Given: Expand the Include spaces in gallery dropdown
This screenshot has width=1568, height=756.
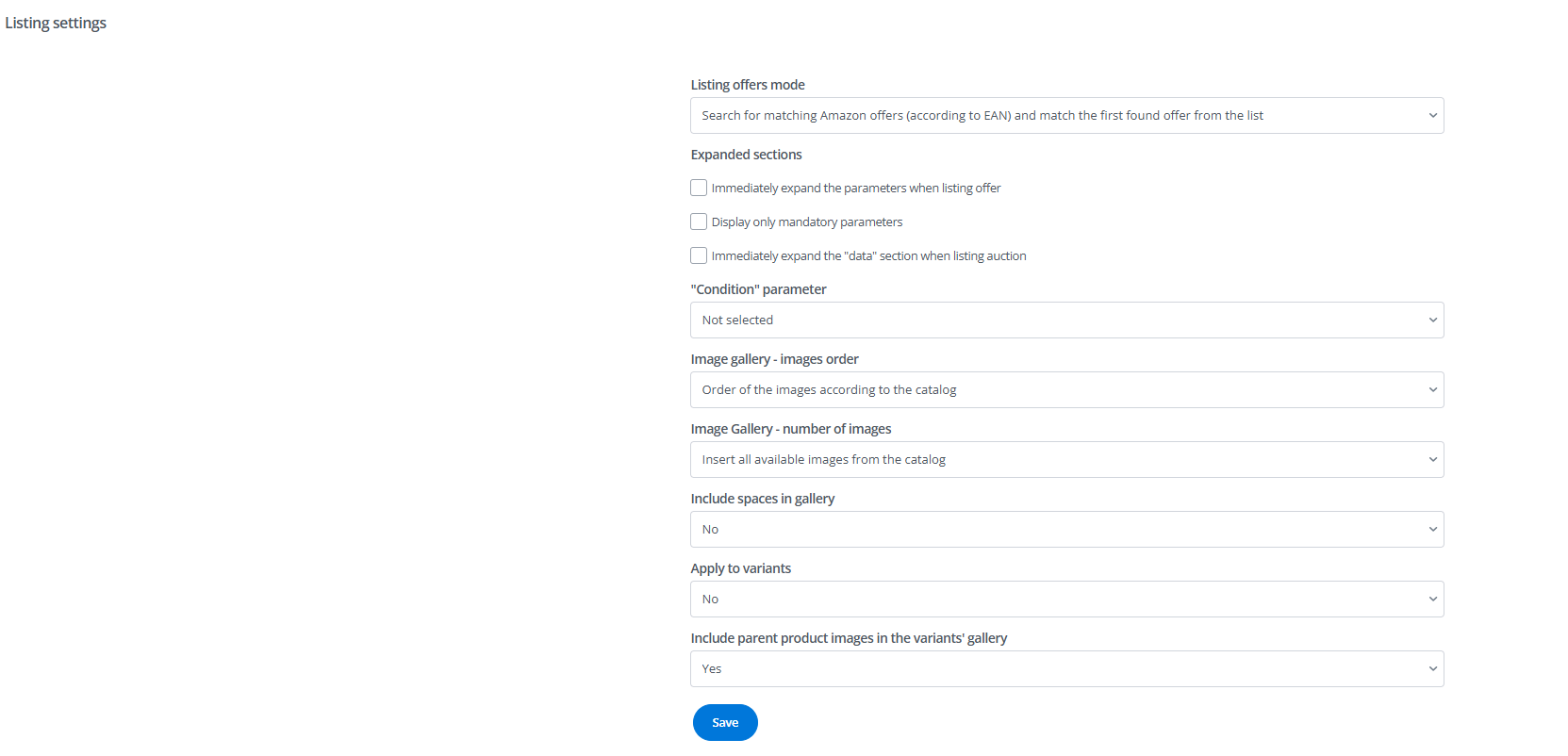Looking at the screenshot, I should coord(1066,530).
